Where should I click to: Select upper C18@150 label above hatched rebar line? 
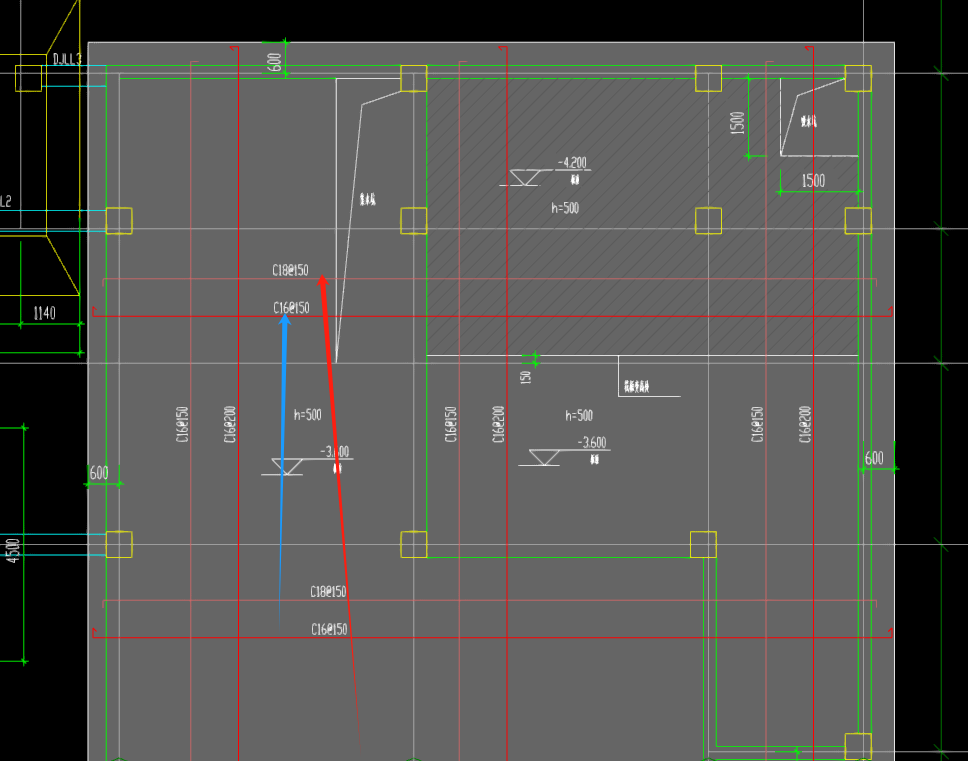tap(290, 270)
